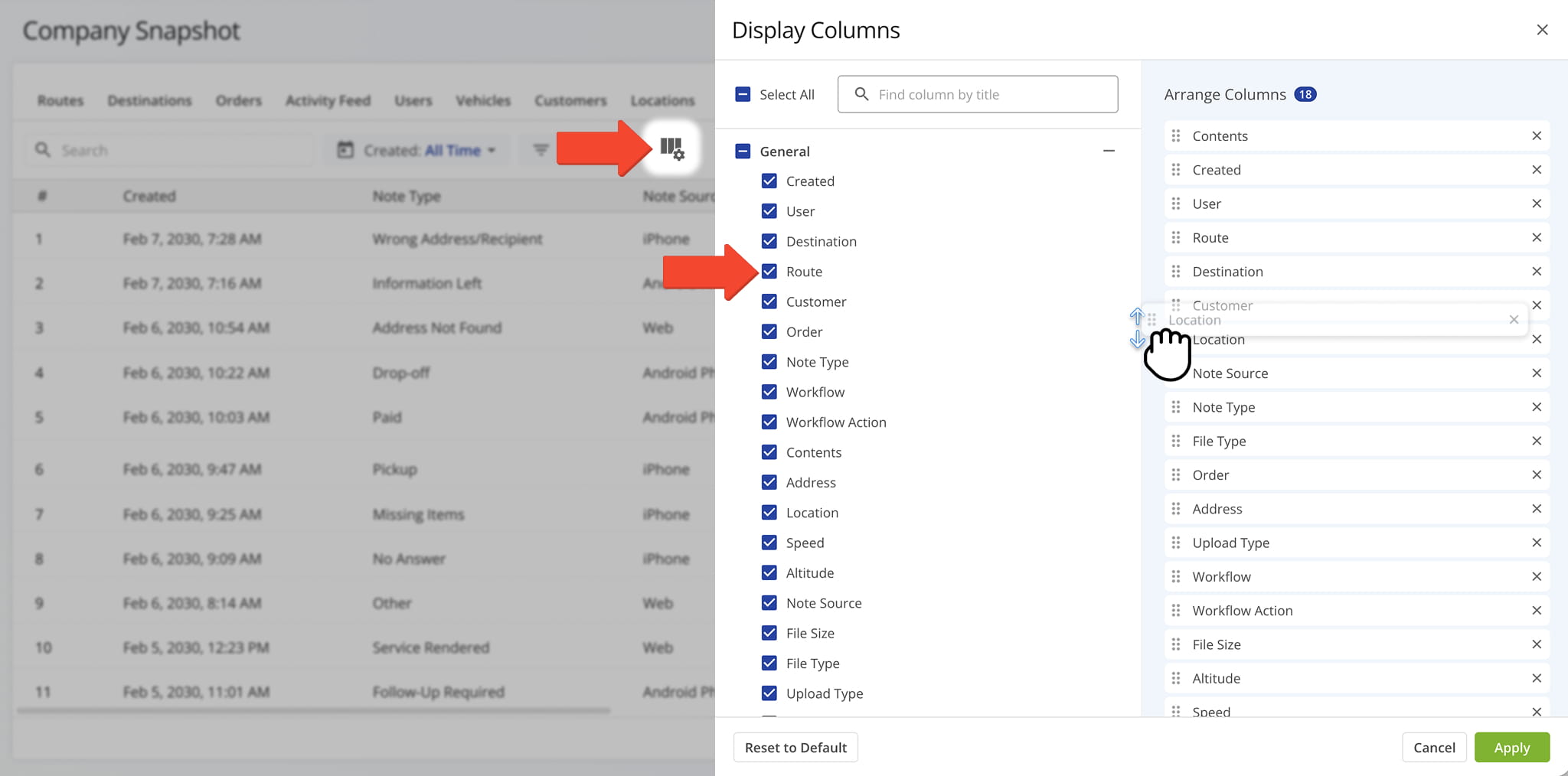The width and height of the screenshot is (1568, 776).
Task: Remove Workflow Action from Arrange Columns
Action: pos(1536,611)
